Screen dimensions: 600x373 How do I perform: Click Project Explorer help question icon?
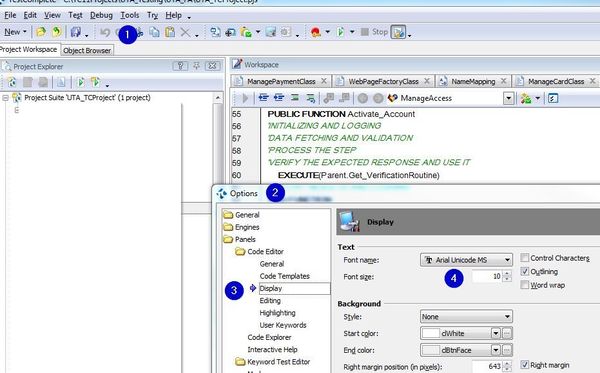pyautogui.click(x=180, y=66)
